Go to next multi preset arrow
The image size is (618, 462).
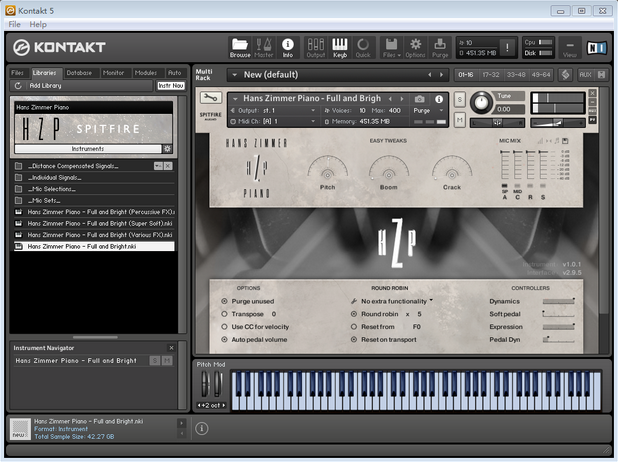click(441, 75)
